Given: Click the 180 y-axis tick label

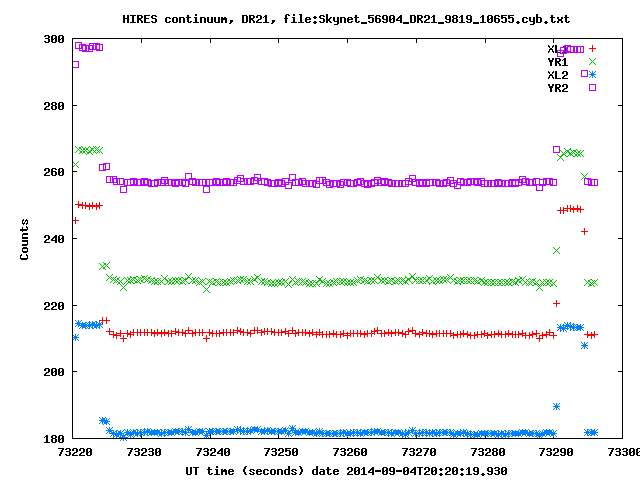Looking at the screenshot, I should (54, 439).
